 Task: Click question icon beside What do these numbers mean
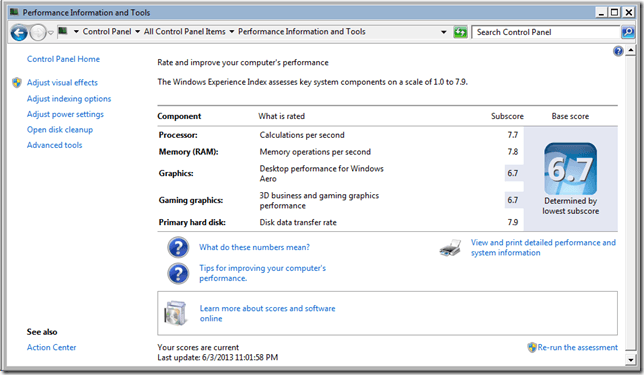[x=178, y=247]
